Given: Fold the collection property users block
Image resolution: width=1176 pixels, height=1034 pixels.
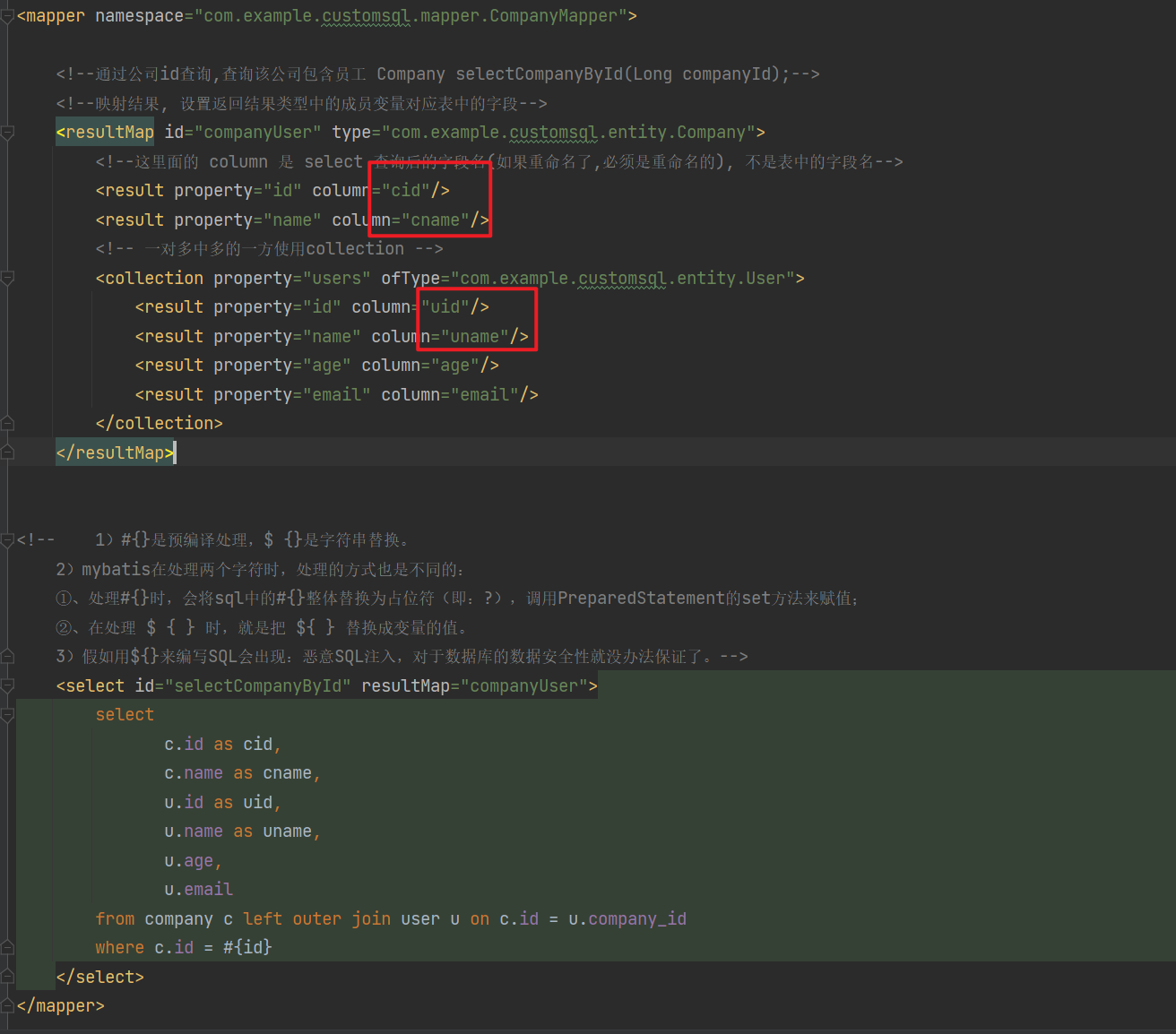Looking at the screenshot, I should pos(7,279).
